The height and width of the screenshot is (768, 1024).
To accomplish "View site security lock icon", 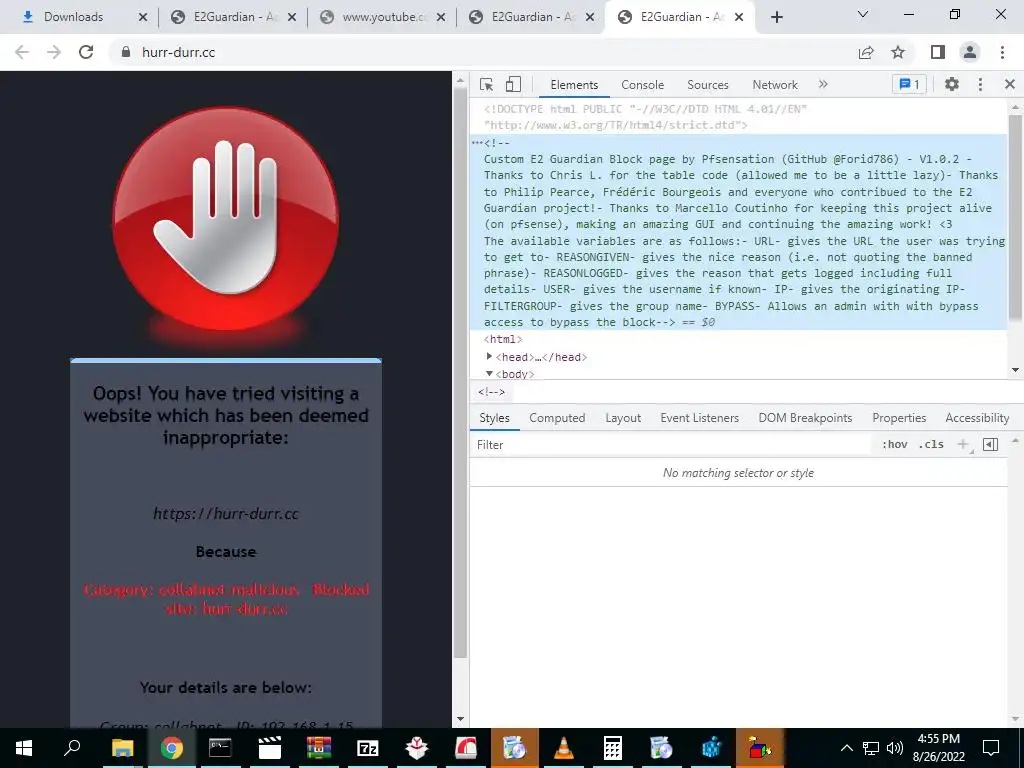I will (126, 52).
